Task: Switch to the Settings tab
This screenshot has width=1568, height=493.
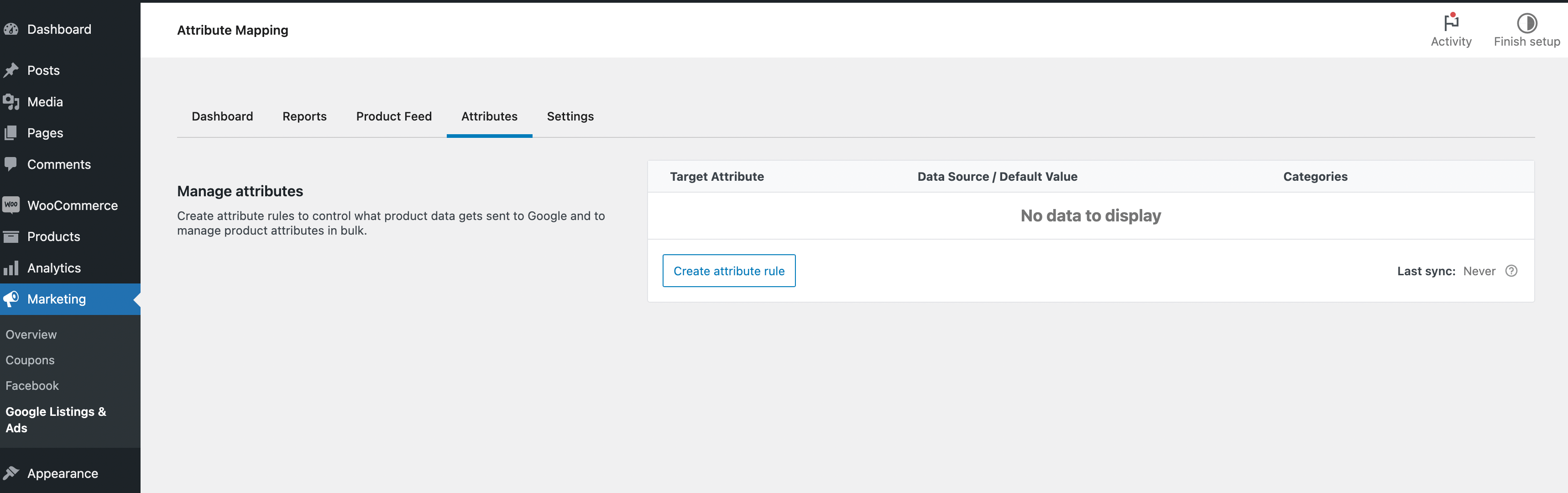Action: [570, 116]
